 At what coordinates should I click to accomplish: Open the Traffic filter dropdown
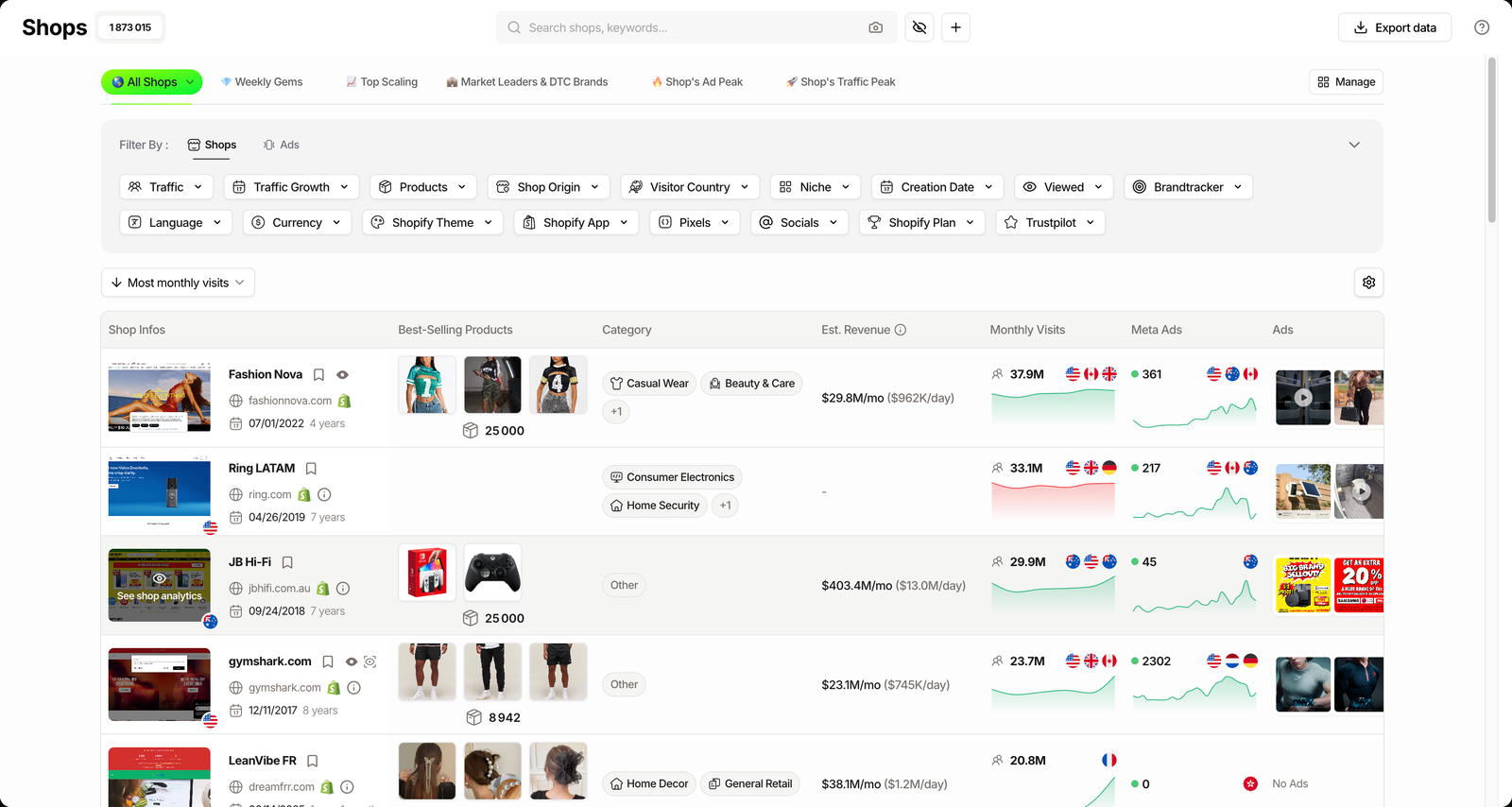coord(166,187)
